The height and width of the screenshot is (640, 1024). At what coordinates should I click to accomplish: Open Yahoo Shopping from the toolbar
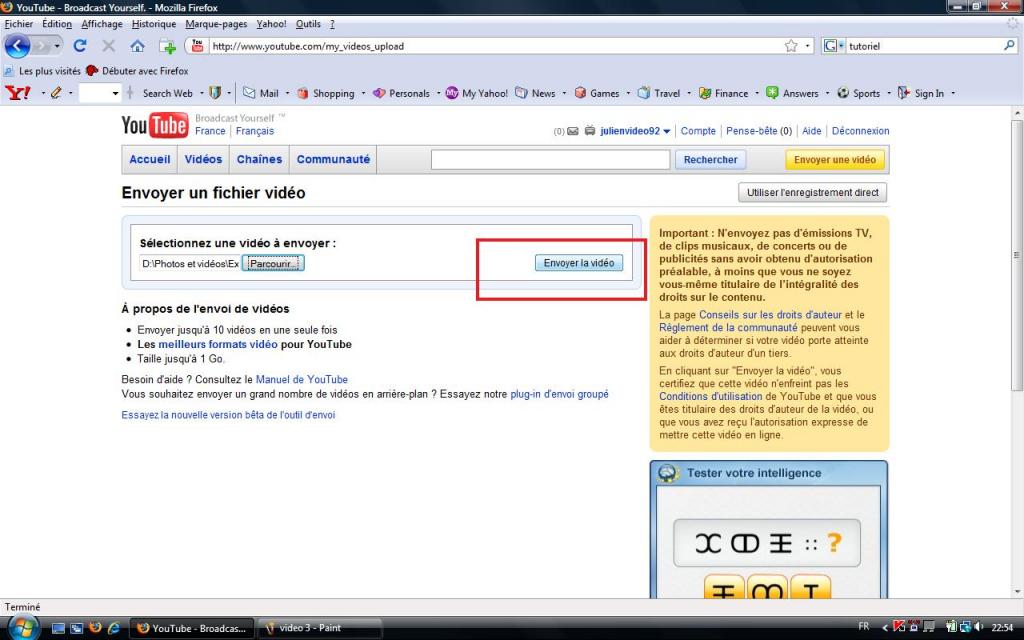pos(326,93)
